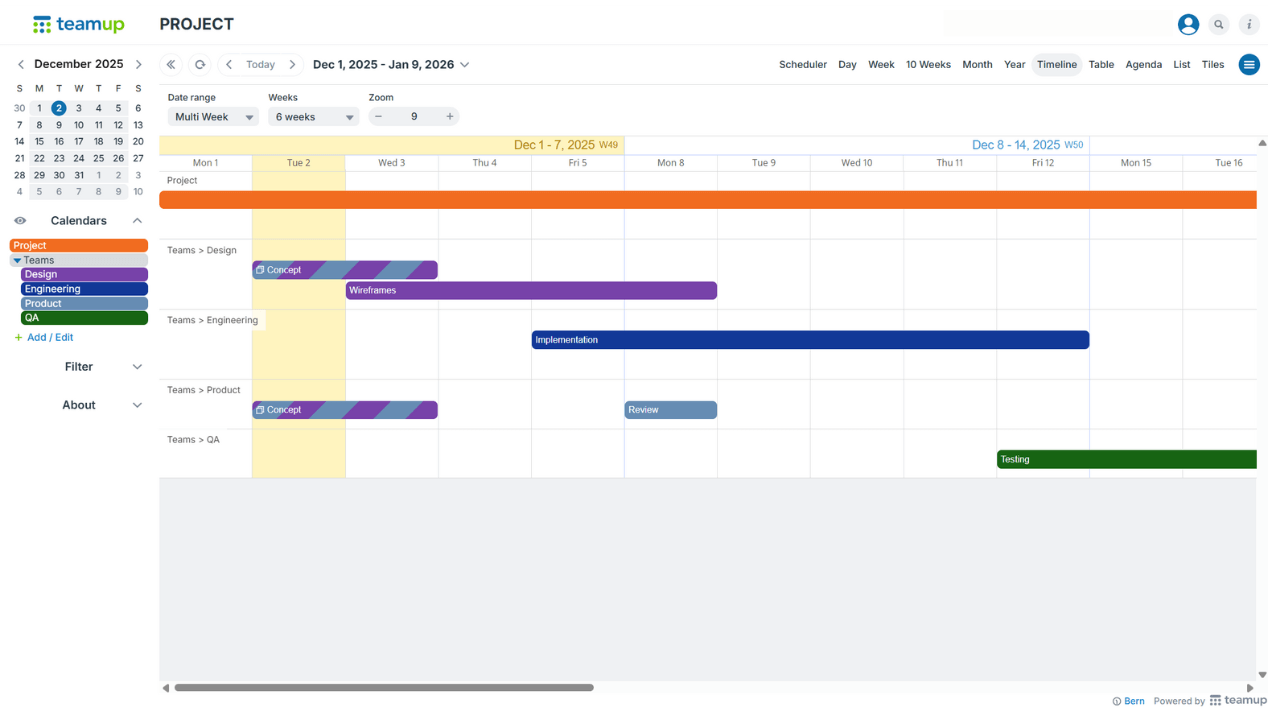Switch to the Agenda view

click(1143, 65)
